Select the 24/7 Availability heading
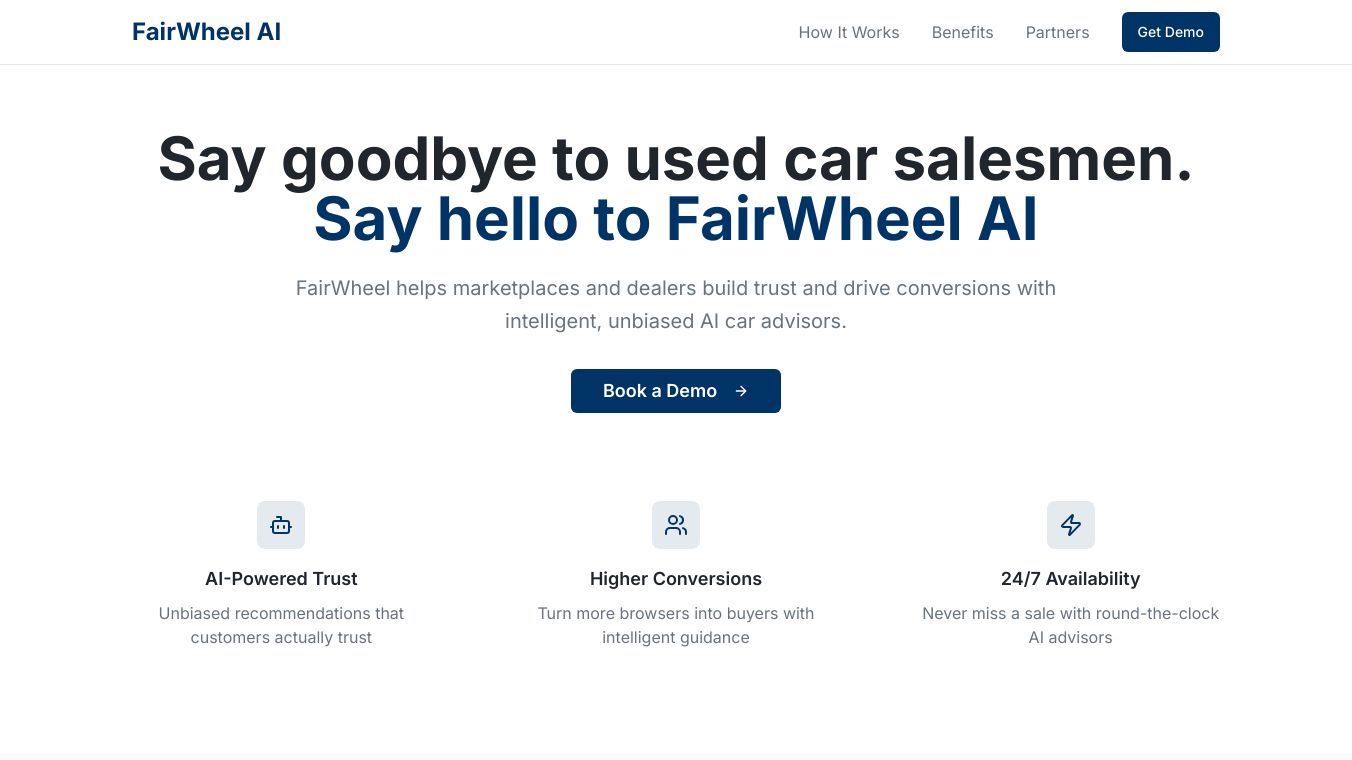The width and height of the screenshot is (1352, 760). point(1070,579)
